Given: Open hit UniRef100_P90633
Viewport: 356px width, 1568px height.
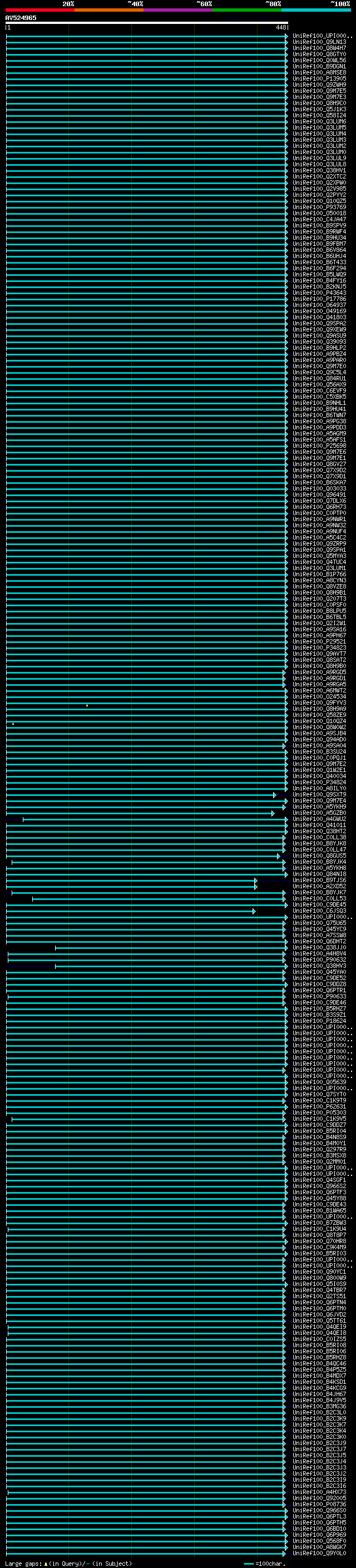Looking at the screenshot, I should click(319, 997).
